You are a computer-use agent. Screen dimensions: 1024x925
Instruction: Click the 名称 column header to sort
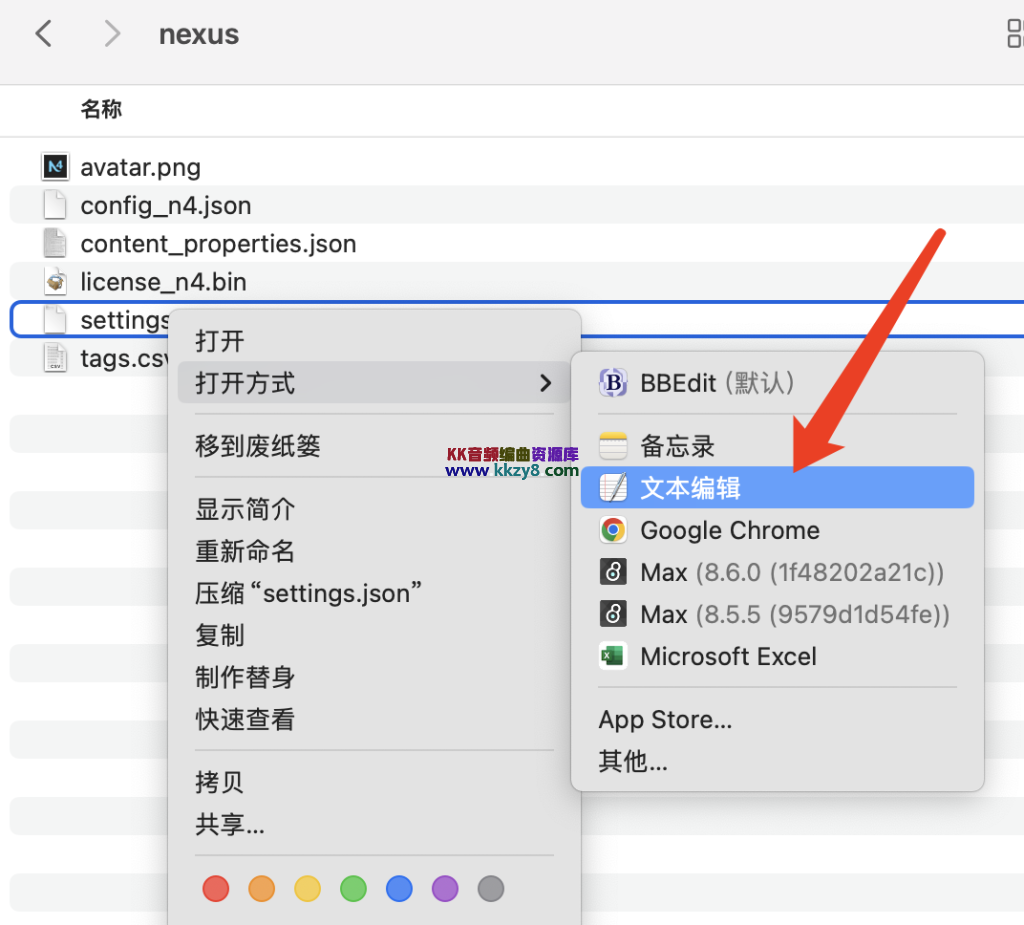tap(101, 110)
